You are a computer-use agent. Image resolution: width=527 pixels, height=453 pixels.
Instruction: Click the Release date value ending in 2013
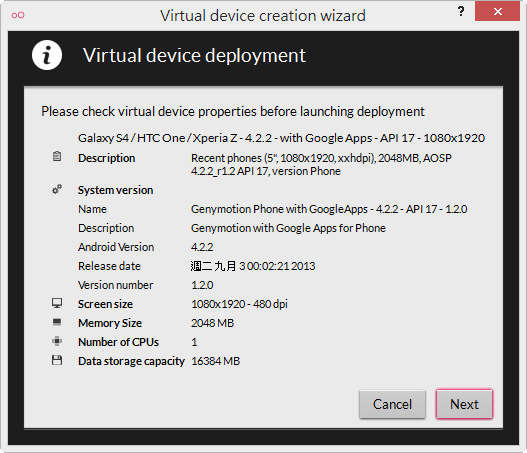pos(253,266)
